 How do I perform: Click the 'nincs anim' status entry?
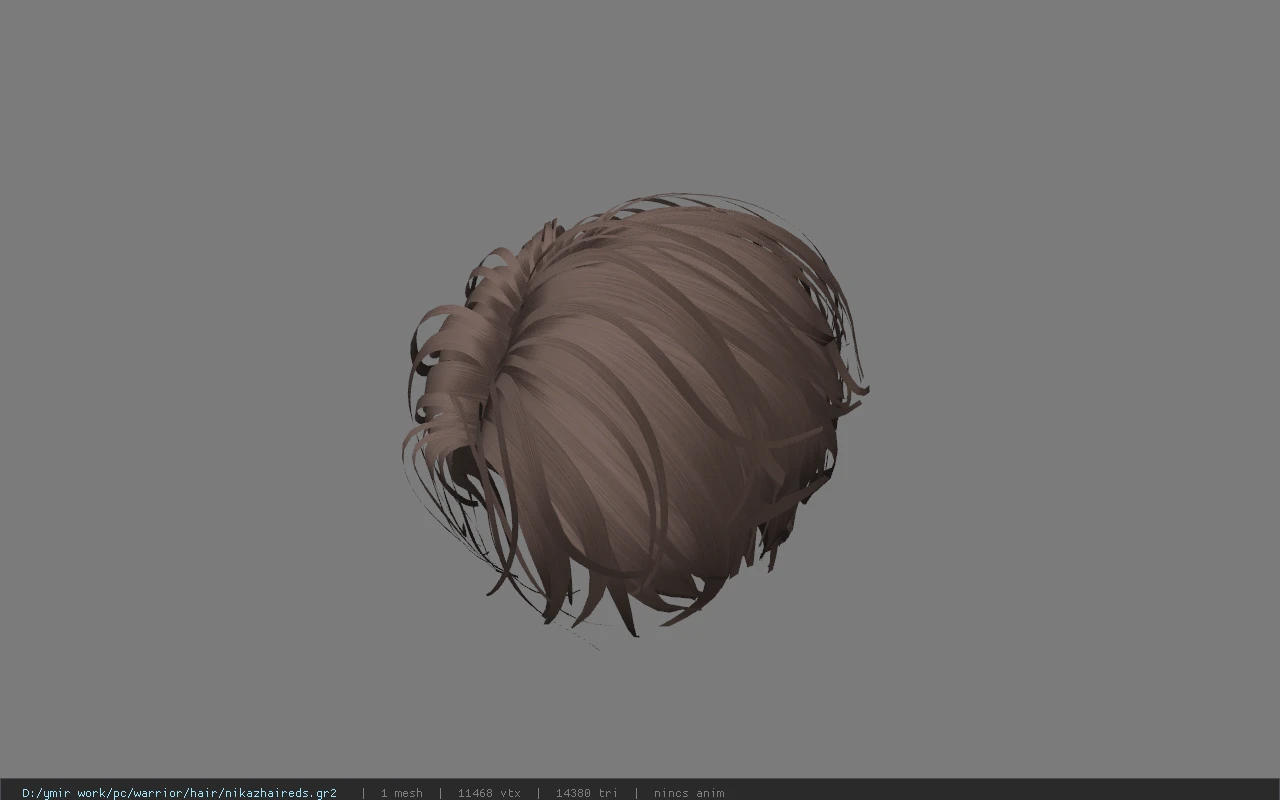689,793
